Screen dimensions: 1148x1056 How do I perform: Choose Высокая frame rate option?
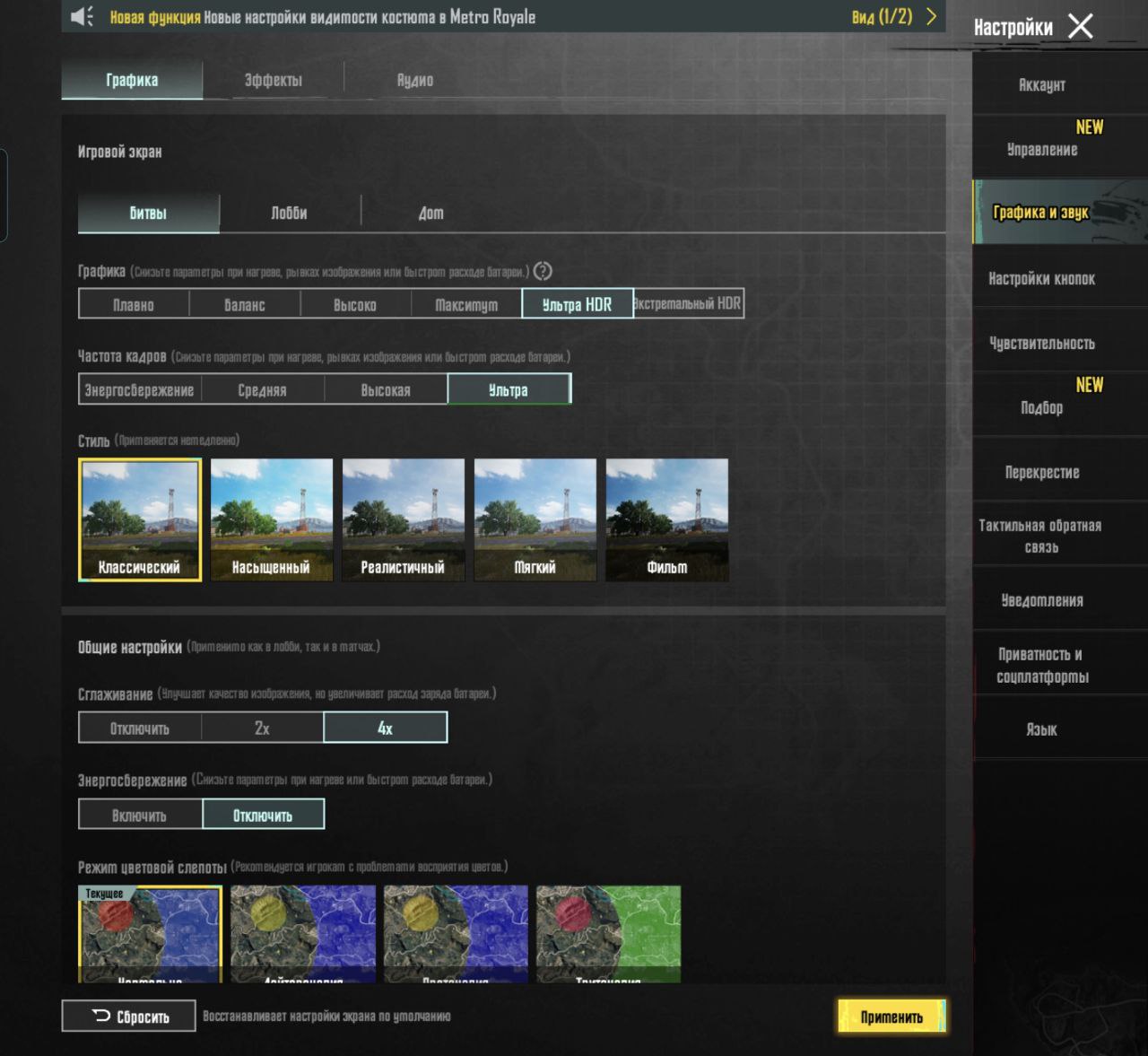(386, 389)
